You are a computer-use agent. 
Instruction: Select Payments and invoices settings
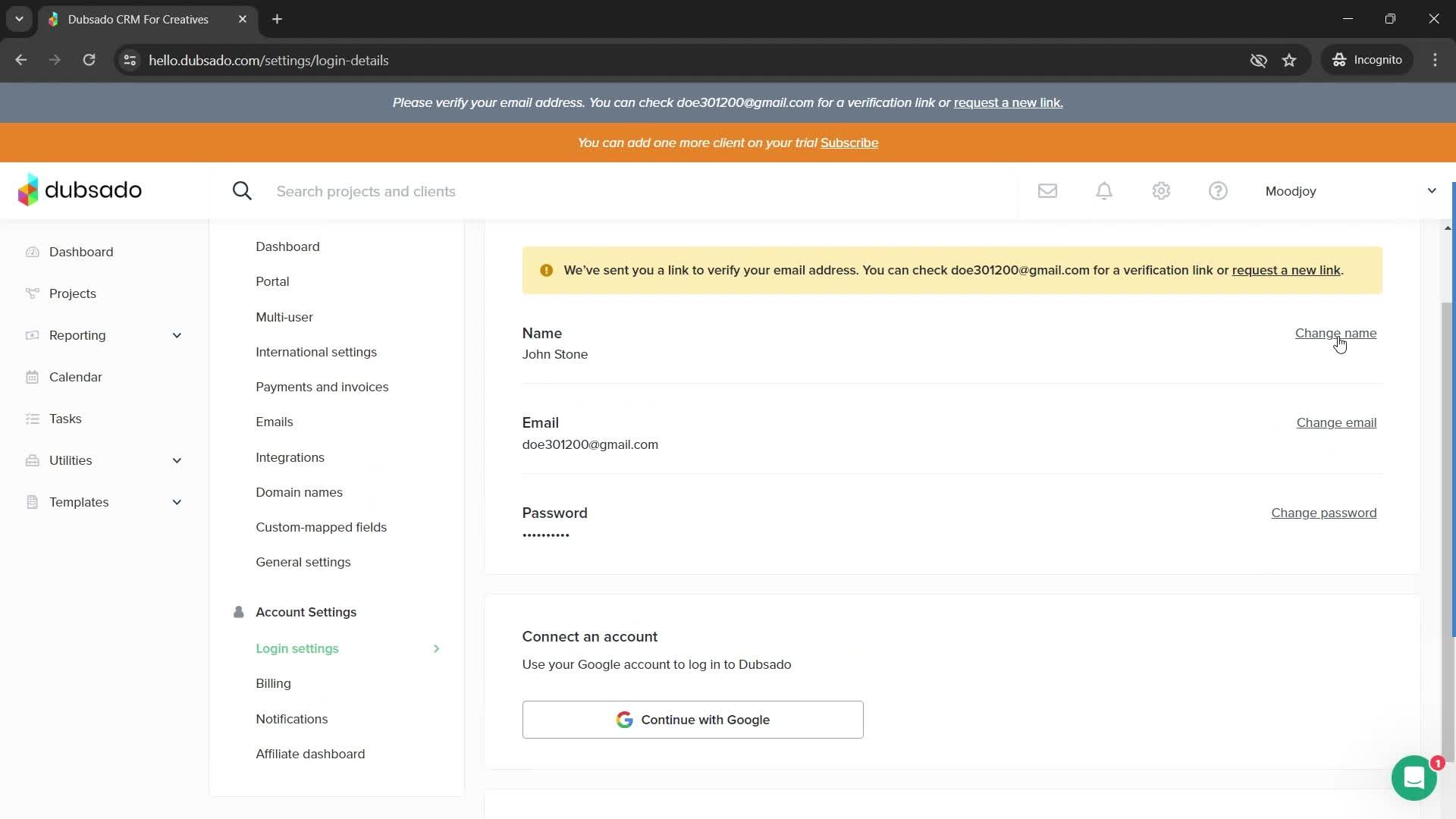[x=322, y=387]
